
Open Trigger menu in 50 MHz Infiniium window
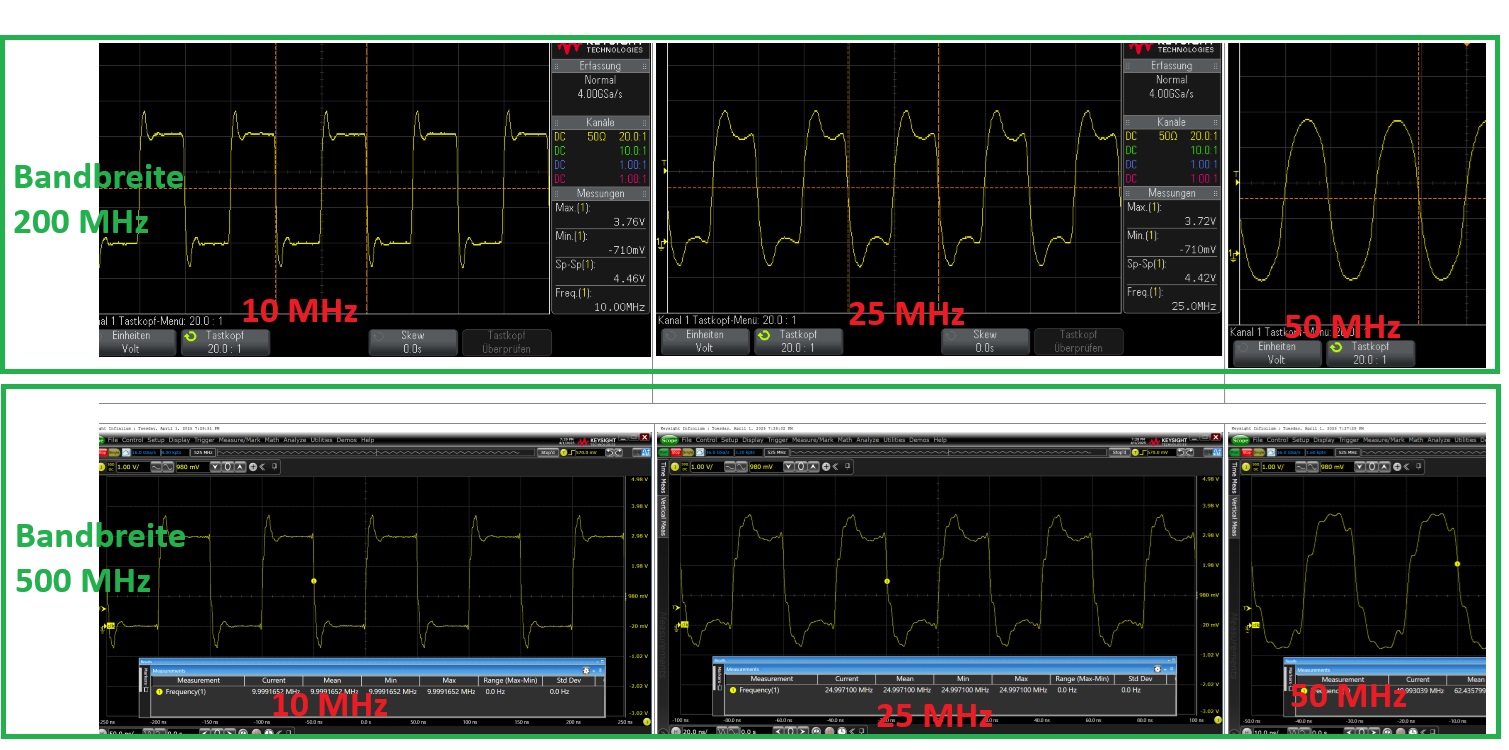[x=1348, y=440]
